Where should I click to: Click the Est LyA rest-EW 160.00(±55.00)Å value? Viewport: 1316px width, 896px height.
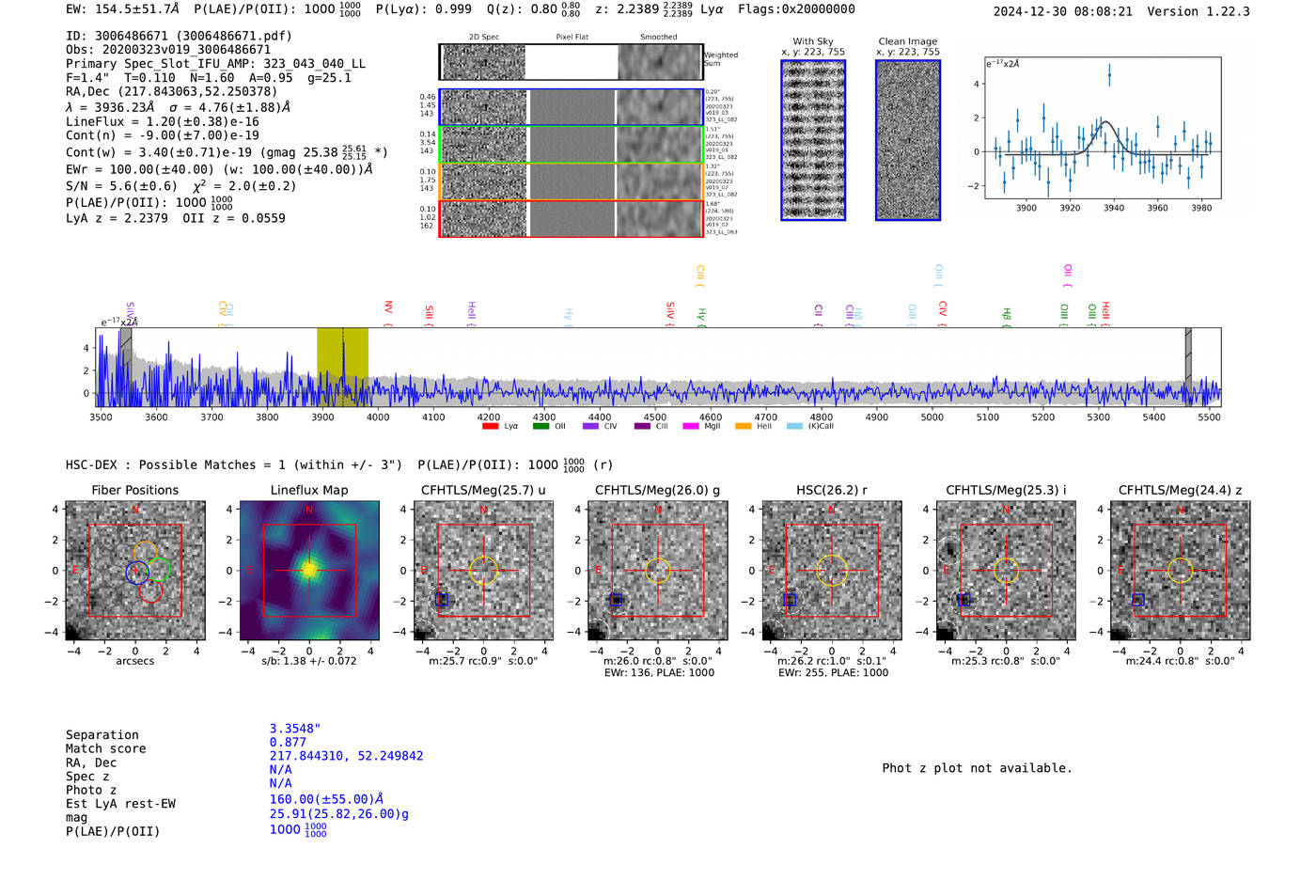[x=326, y=799]
